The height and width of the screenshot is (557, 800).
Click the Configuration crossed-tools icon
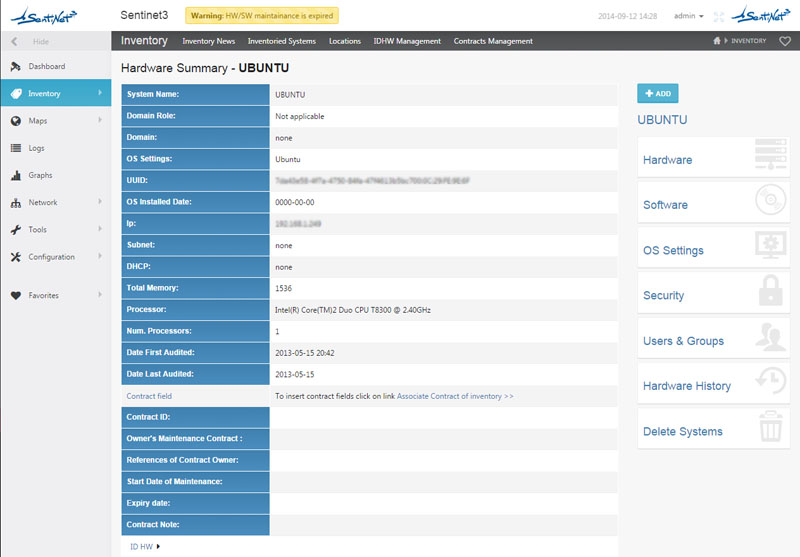[x=16, y=257]
